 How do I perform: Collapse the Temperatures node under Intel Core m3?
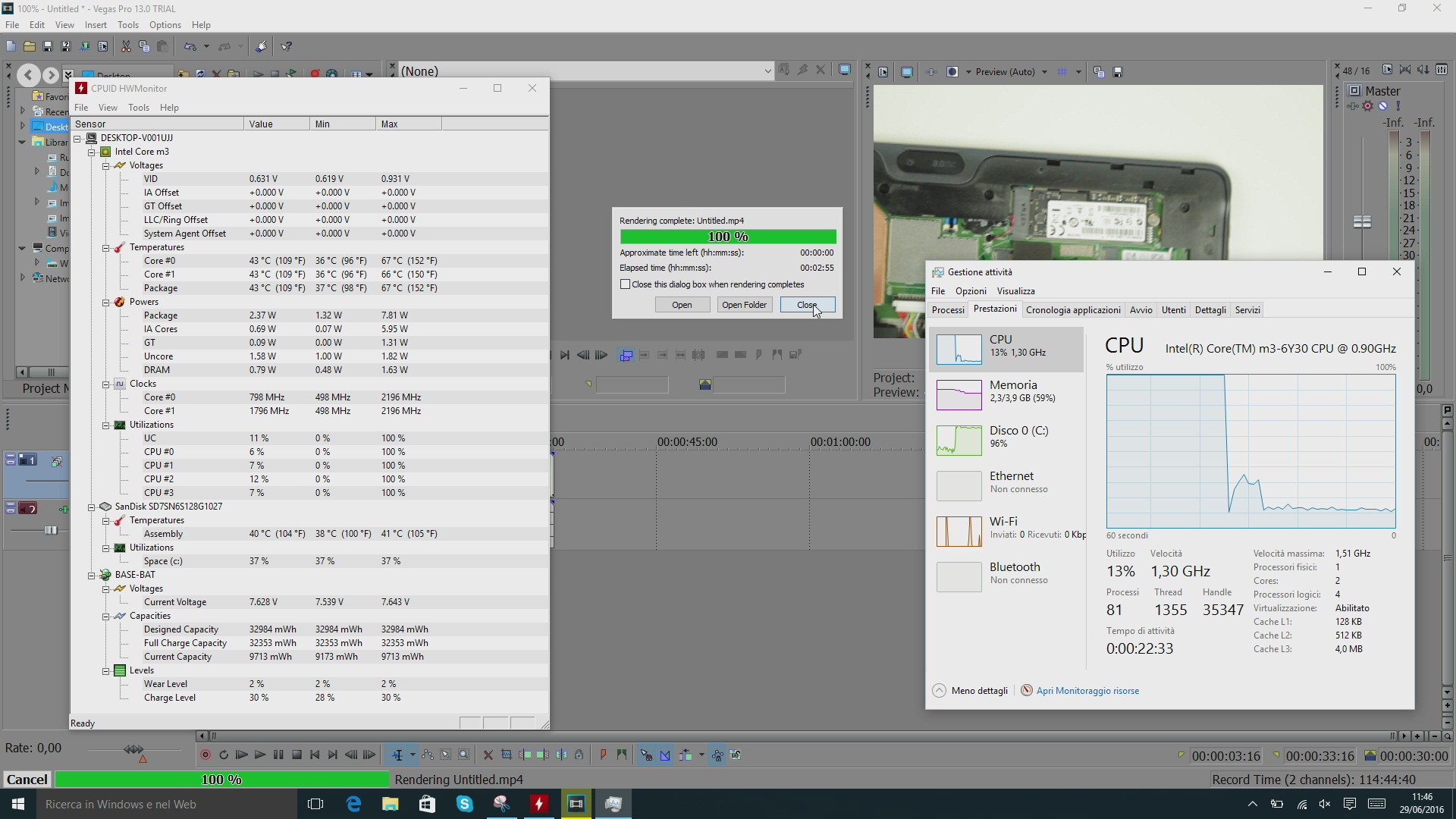coord(106,248)
